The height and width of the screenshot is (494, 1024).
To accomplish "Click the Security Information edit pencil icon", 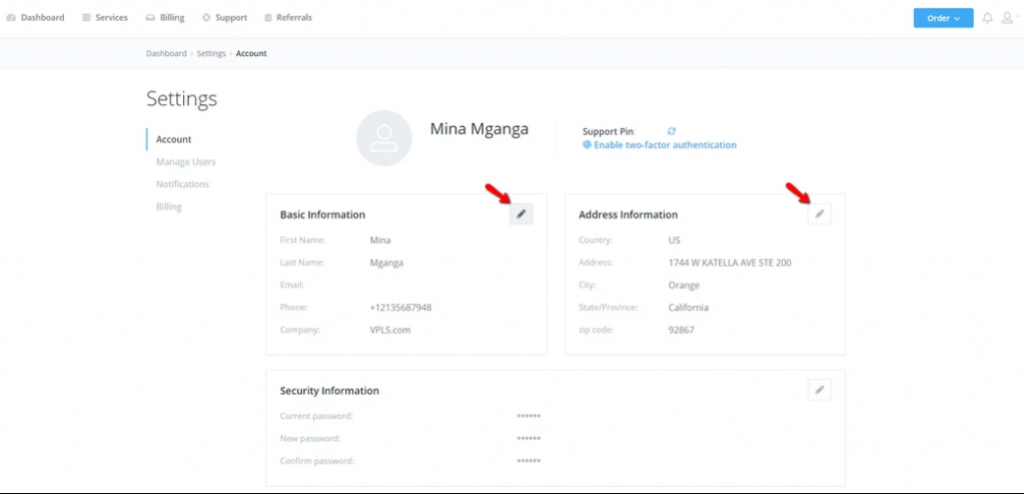I will point(819,390).
